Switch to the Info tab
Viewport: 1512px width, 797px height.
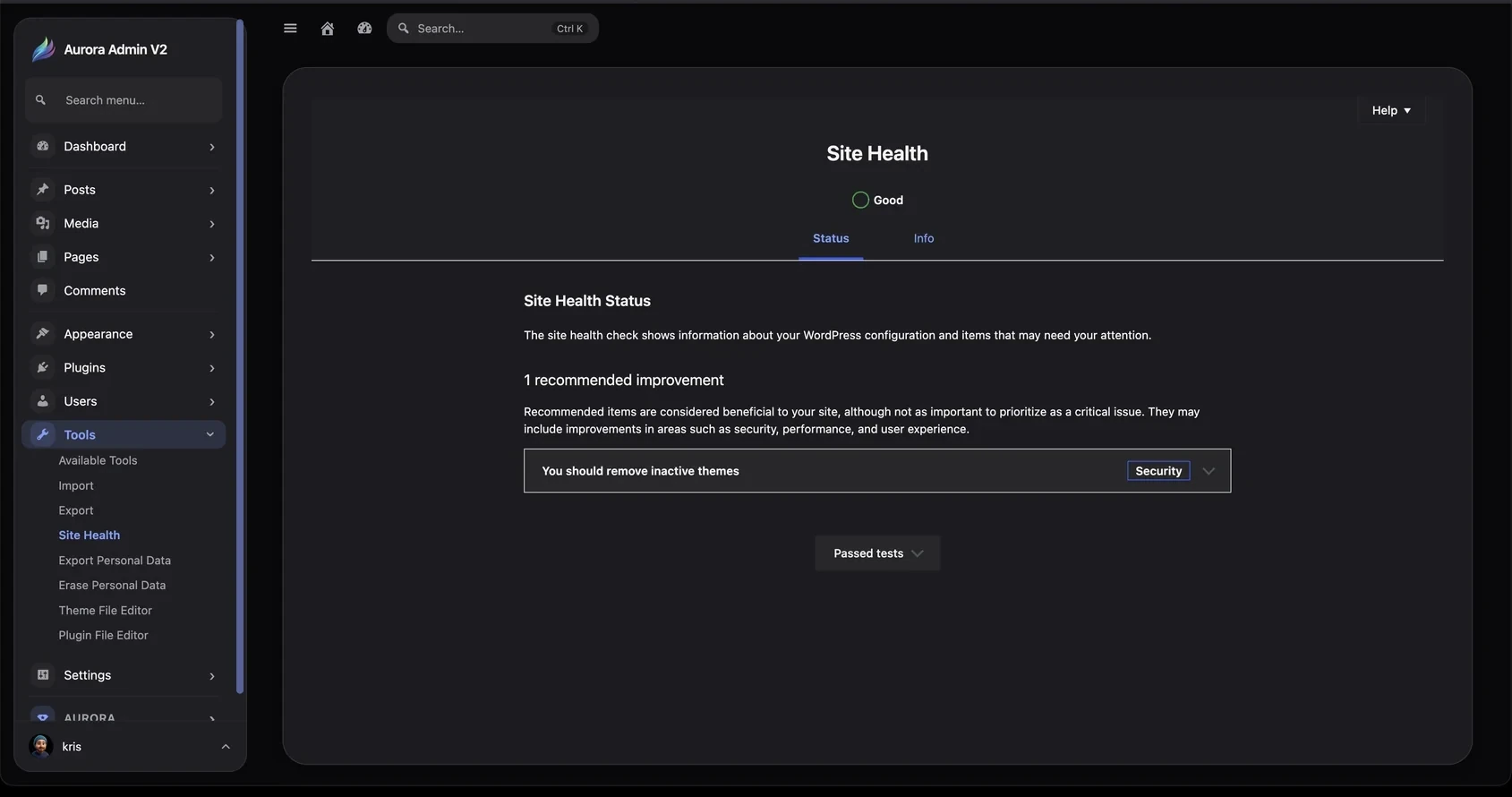[924, 238]
